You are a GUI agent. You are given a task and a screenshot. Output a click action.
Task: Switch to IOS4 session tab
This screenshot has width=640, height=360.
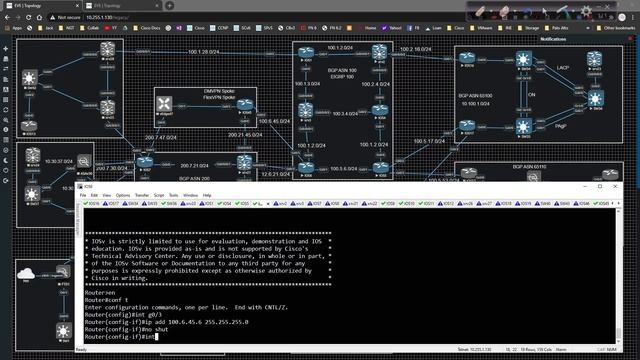[x=224, y=203]
